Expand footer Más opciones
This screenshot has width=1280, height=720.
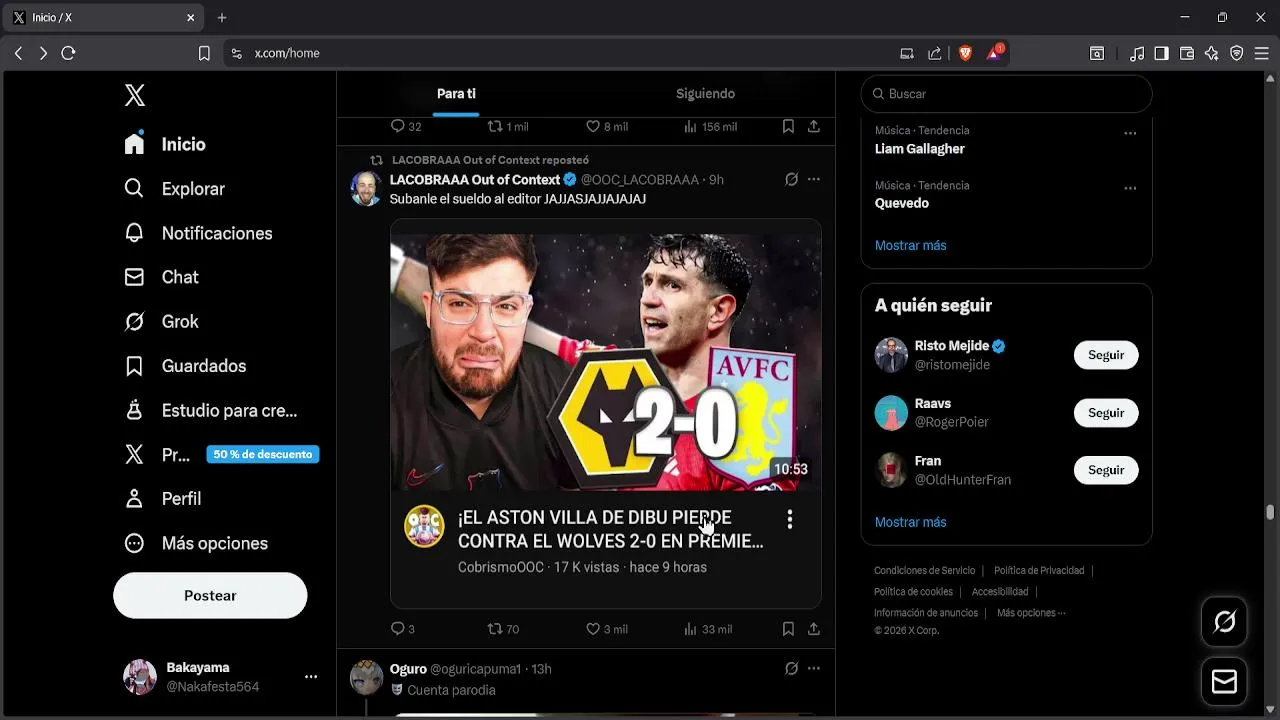coord(1031,613)
